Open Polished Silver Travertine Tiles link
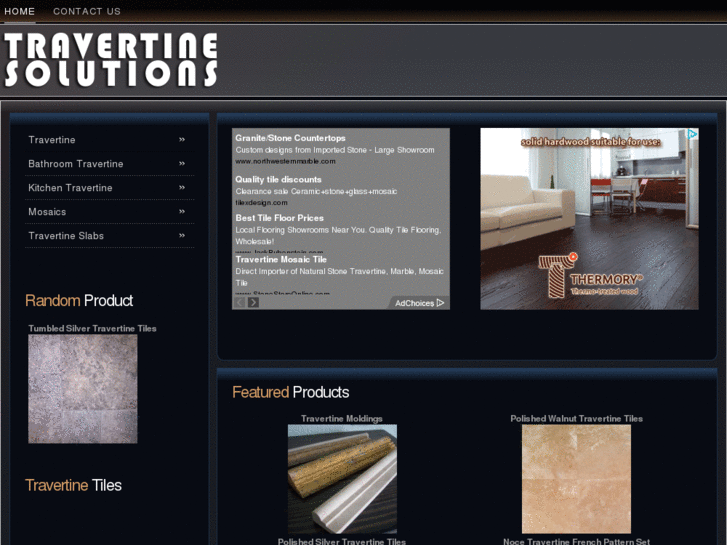The height and width of the screenshot is (545, 727). pos(342,541)
